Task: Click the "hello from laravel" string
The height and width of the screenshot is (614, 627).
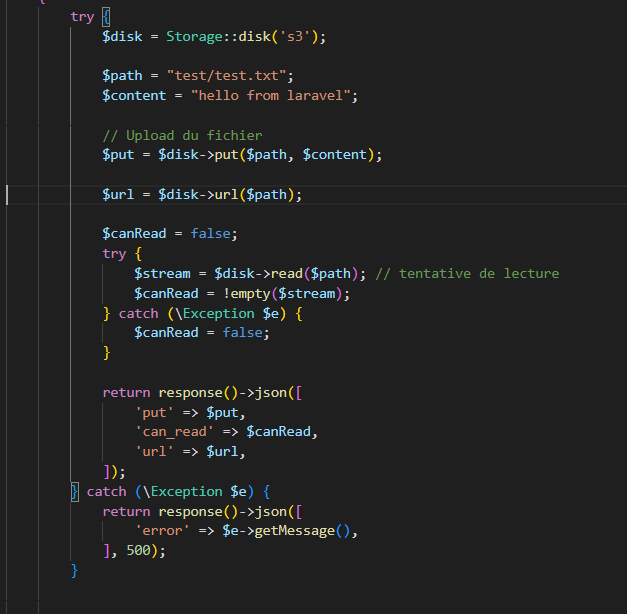Action: (274, 95)
